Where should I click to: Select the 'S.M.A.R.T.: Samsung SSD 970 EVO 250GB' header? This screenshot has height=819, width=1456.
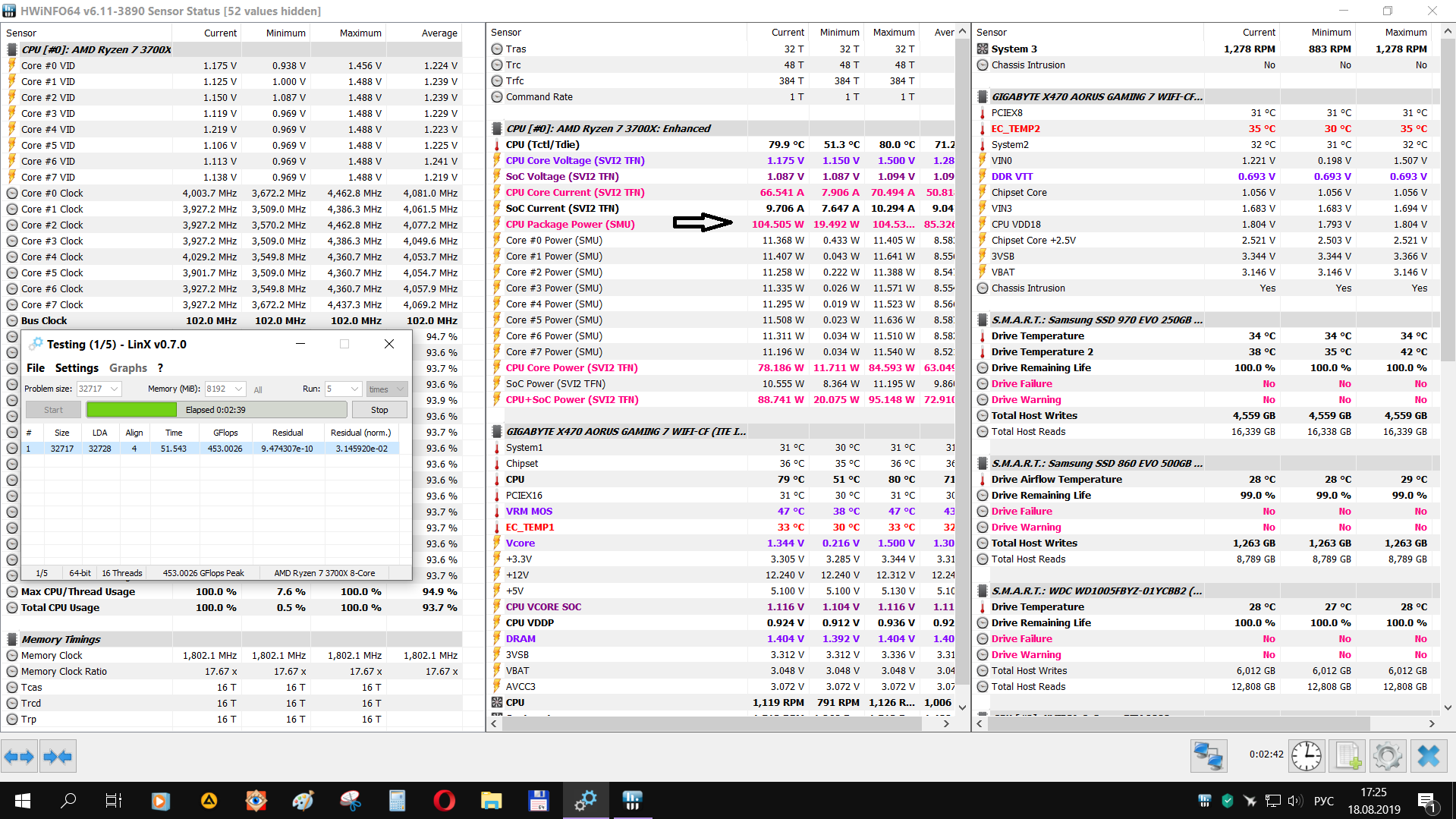1096,320
